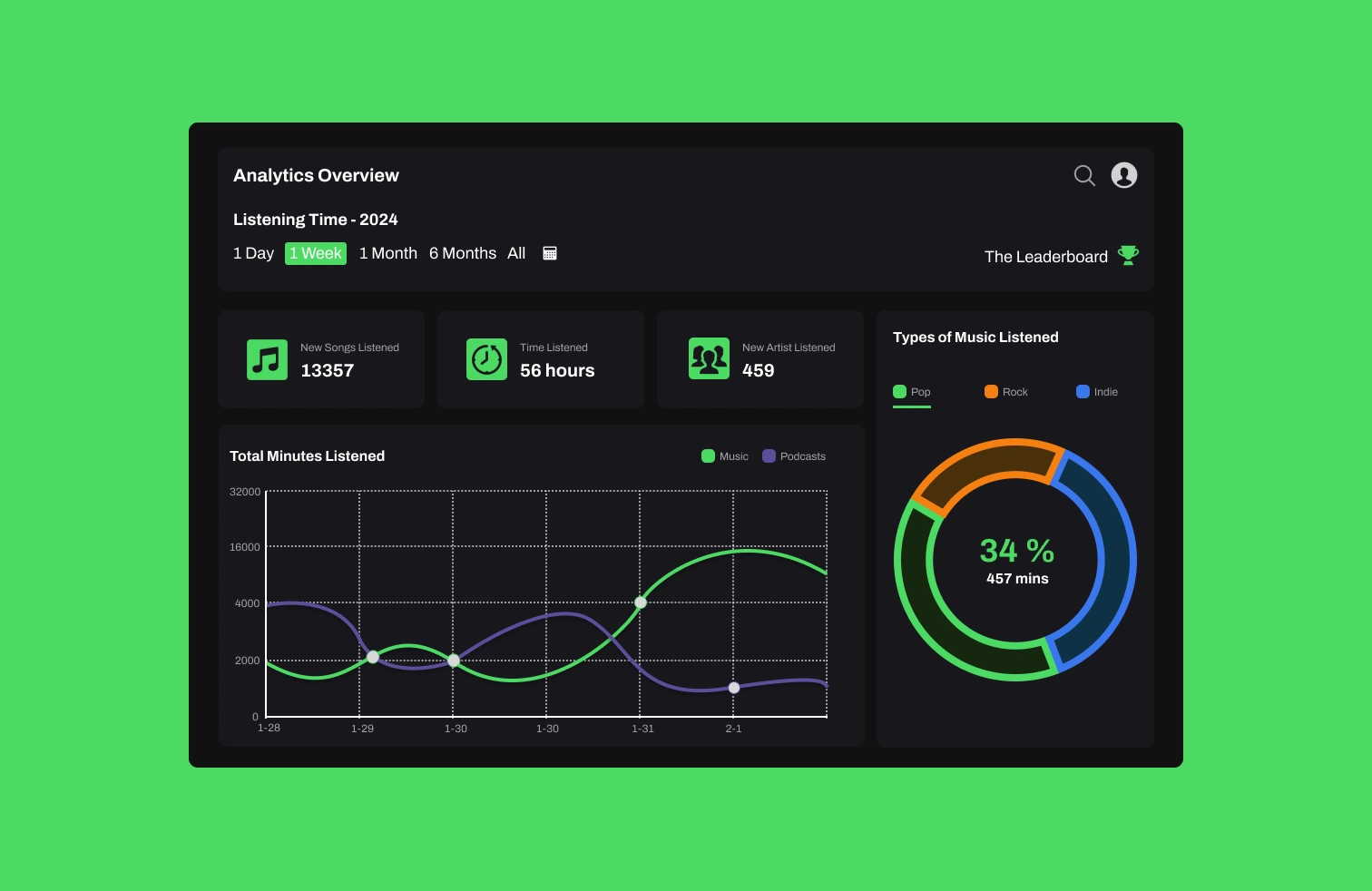Switch range to 1 Month

point(388,253)
